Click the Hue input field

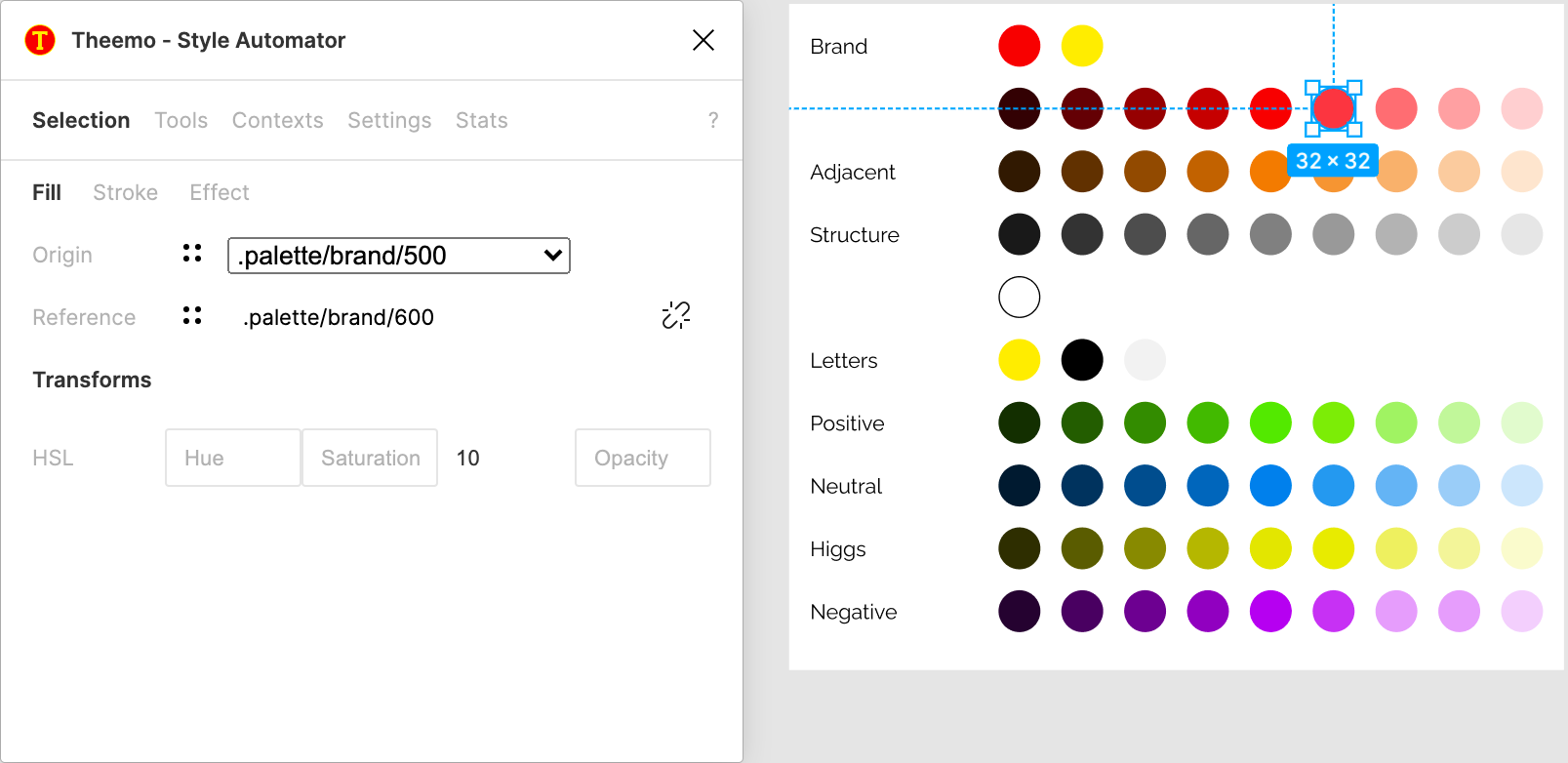click(232, 458)
